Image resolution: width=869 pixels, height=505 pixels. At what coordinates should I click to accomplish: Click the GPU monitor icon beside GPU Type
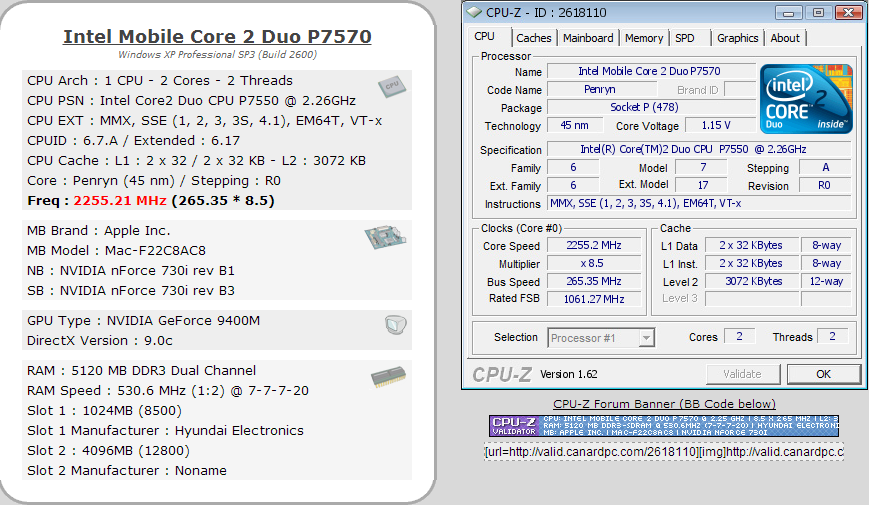click(x=396, y=324)
